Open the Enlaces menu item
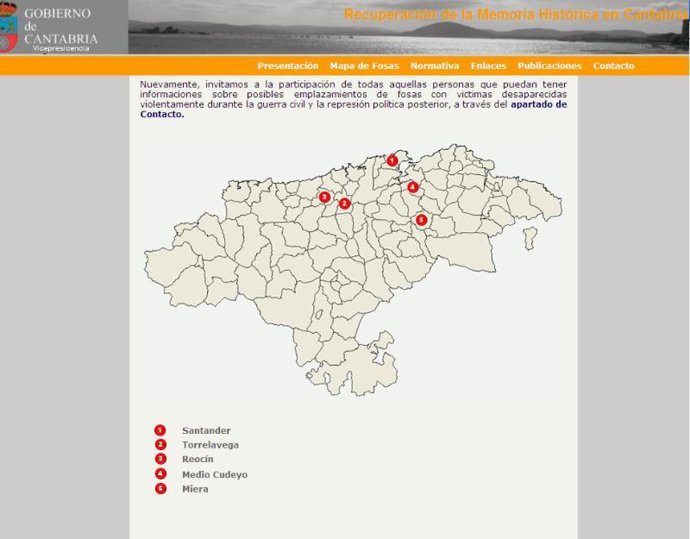 pos(488,66)
